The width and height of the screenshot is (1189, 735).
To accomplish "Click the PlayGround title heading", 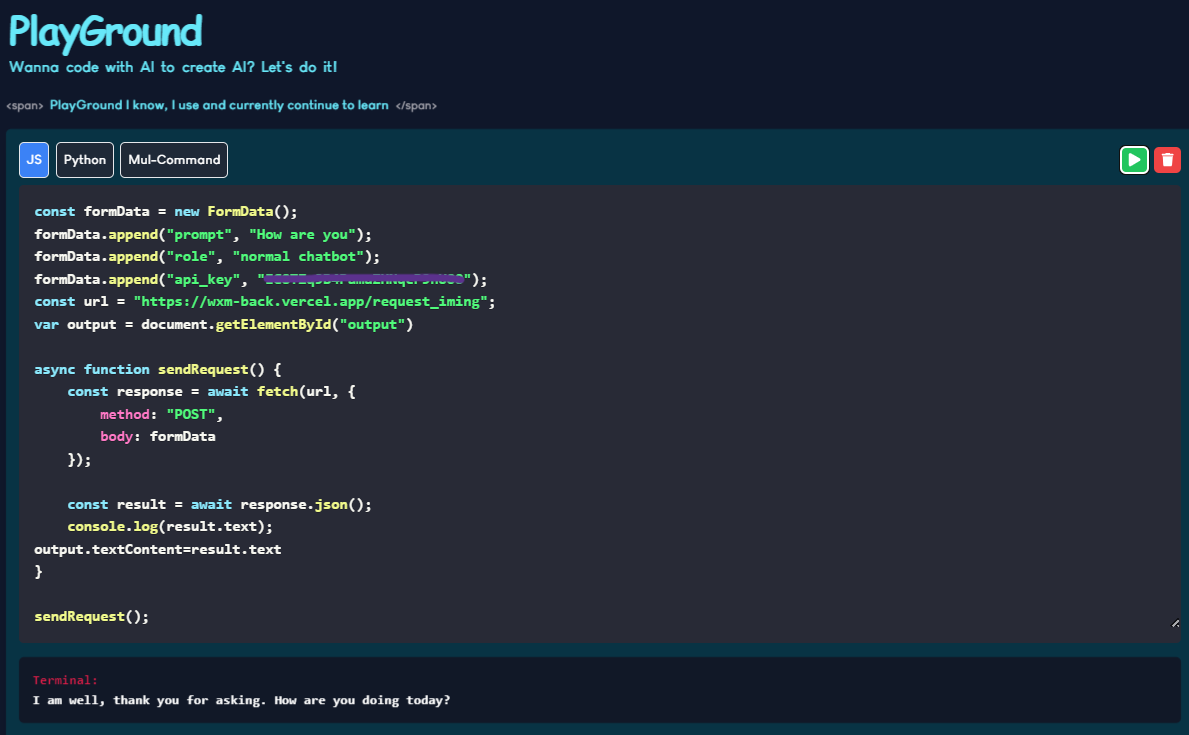I will pyautogui.click(x=104, y=33).
